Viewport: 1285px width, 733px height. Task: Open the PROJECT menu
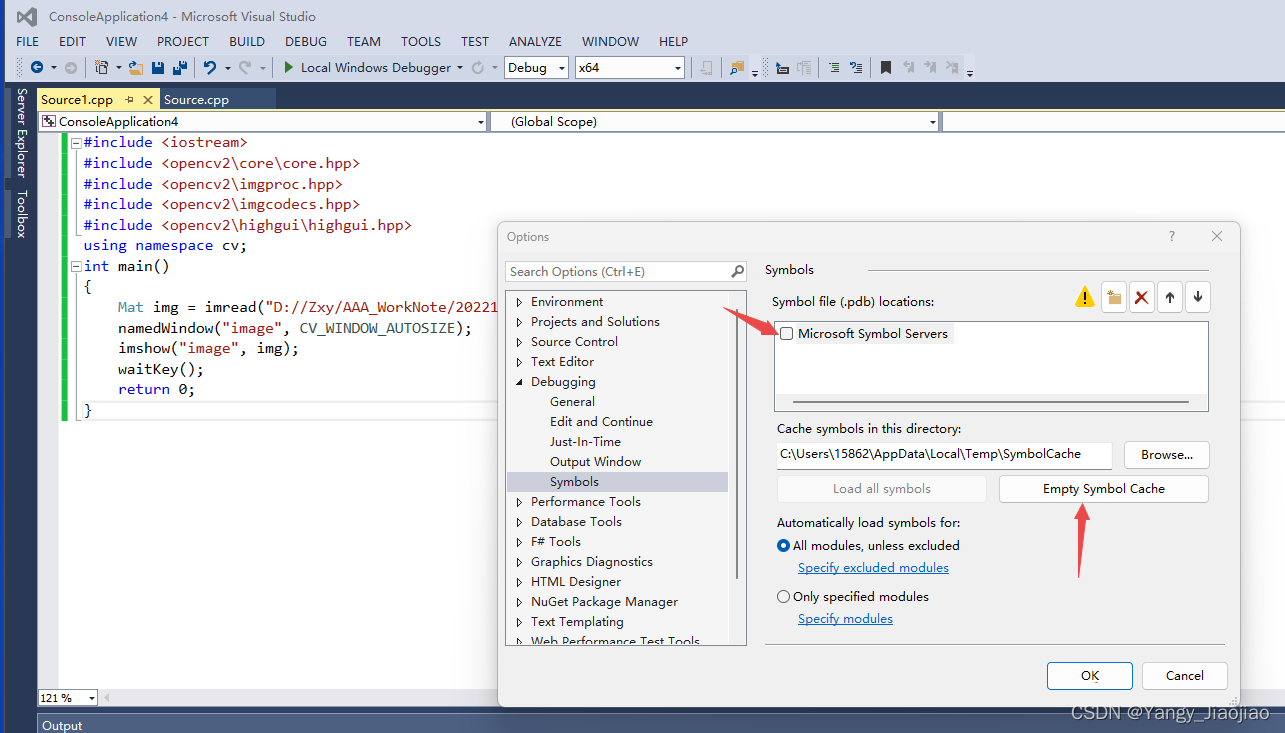point(183,41)
